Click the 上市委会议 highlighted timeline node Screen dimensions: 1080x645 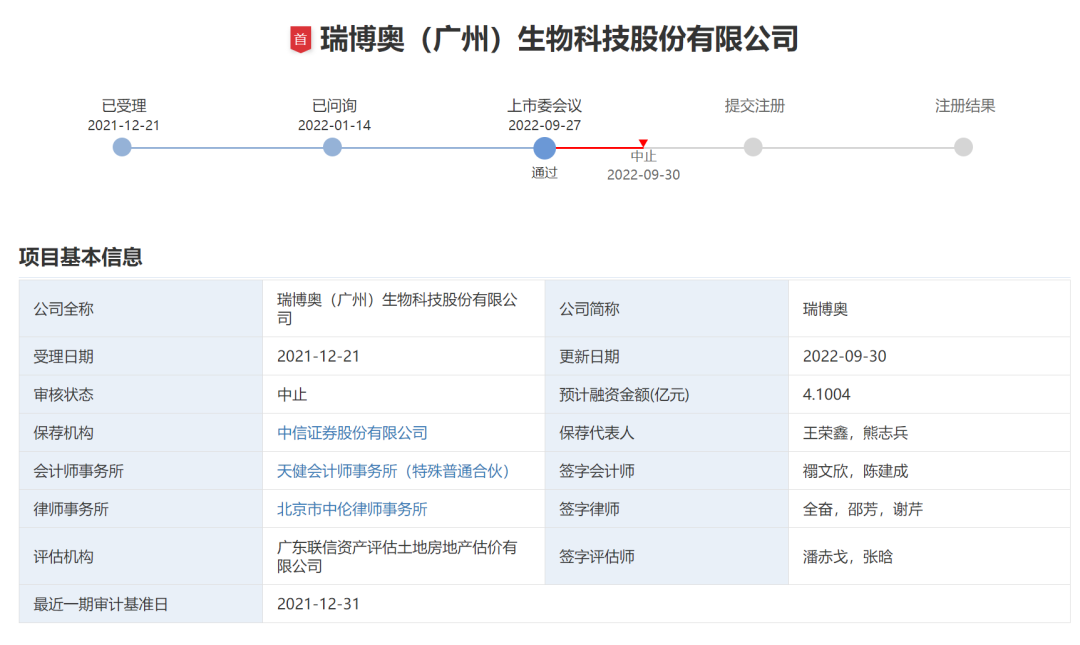pyautogui.click(x=544, y=148)
